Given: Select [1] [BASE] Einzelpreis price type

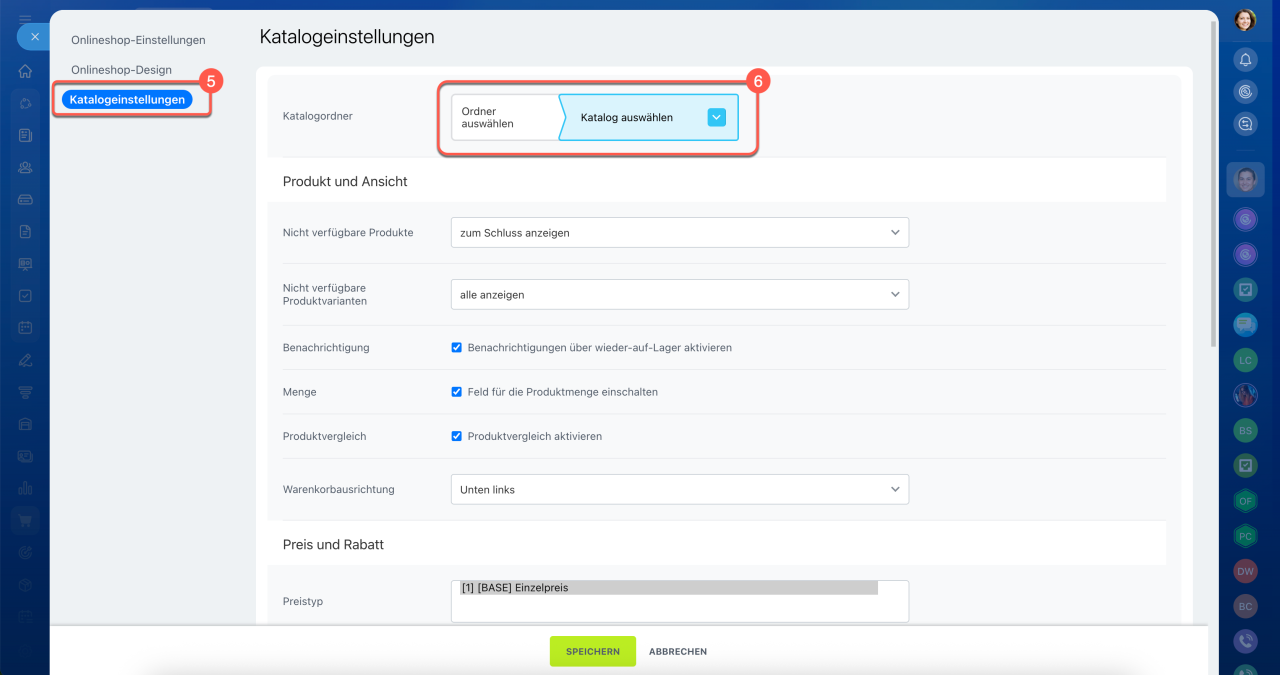Looking at the screenshot, I should (668, 588).
